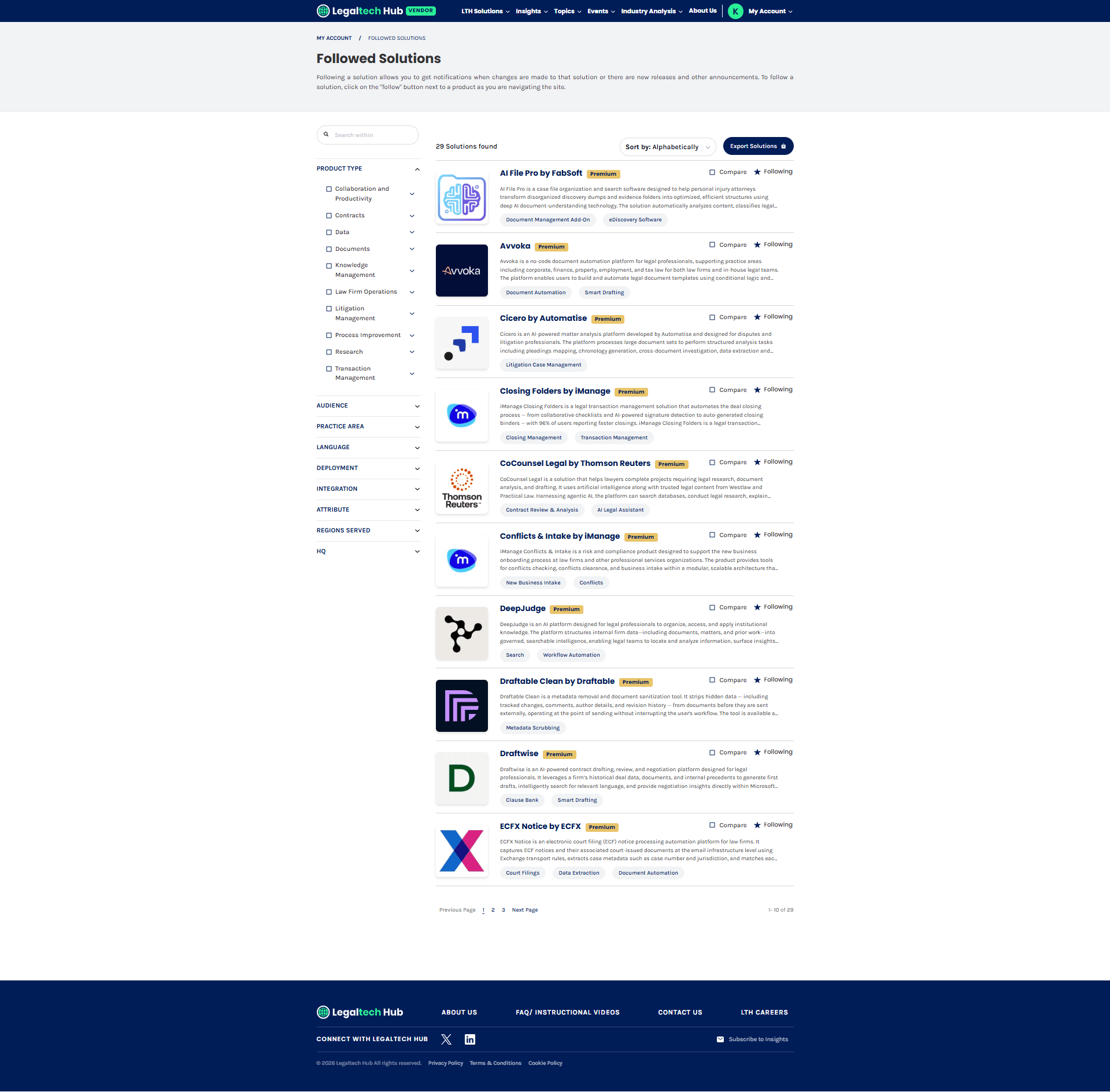Click the My Account breadcrumb link
Viewport: 1110px width, 1092px height.
(334, 38)
